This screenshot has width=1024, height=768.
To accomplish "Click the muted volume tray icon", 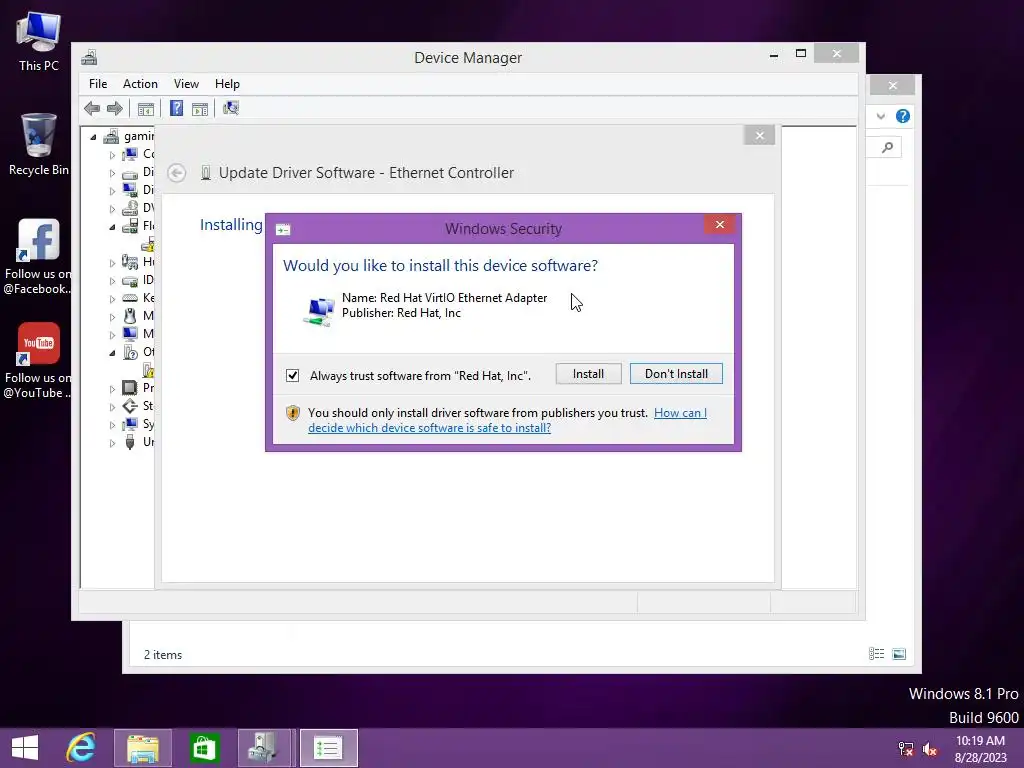I will [x=930, y=748].
